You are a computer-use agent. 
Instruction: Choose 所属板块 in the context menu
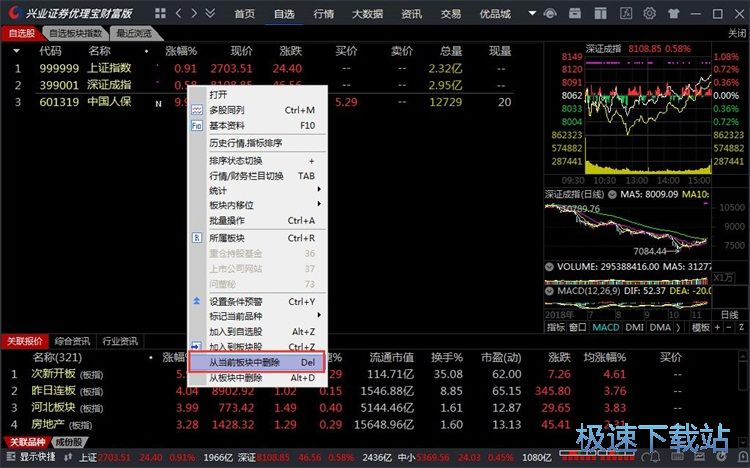click(x=258, y=238)
